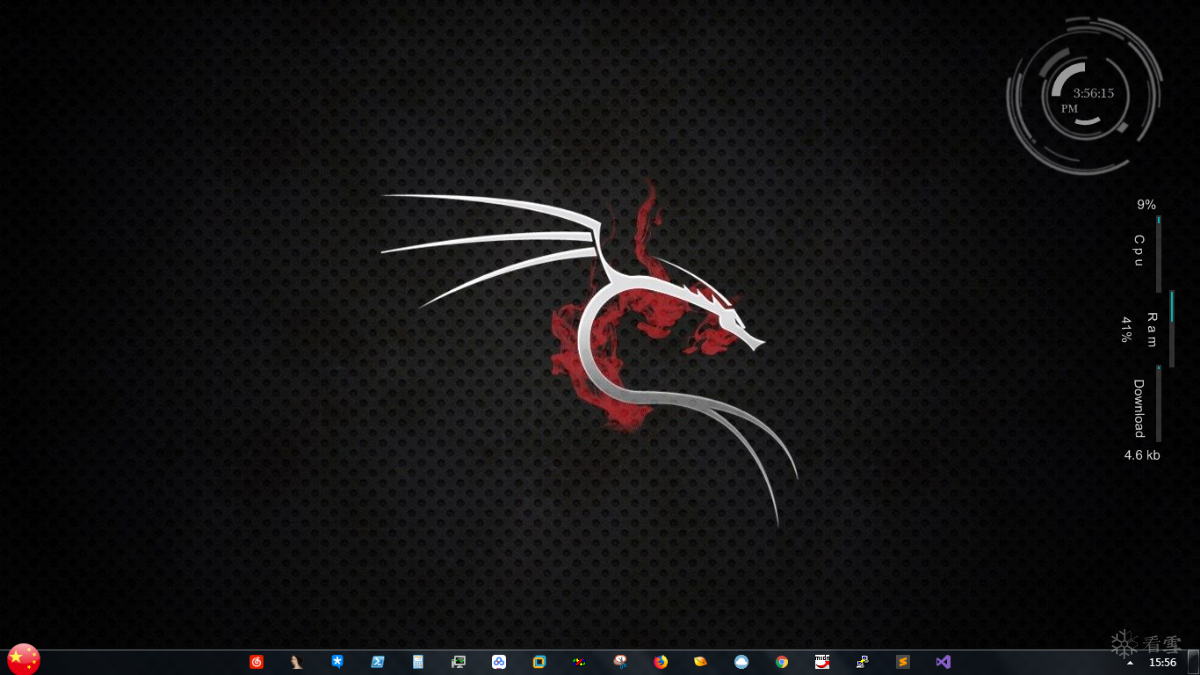Launch Visual Studio from taskbar
Viewport: 1200px width, 675px height.
click(943, 662)
